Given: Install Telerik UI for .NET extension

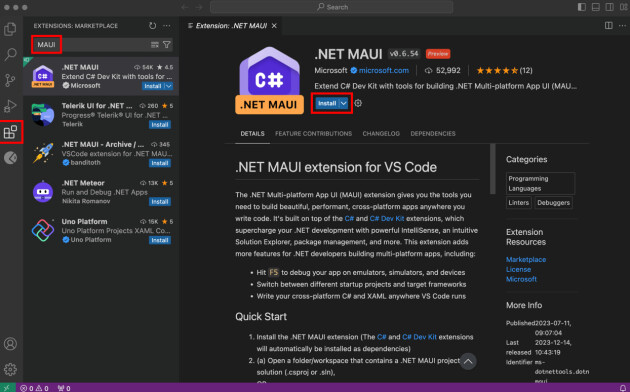Looking at the screenshot, I should tap(160, 125).
